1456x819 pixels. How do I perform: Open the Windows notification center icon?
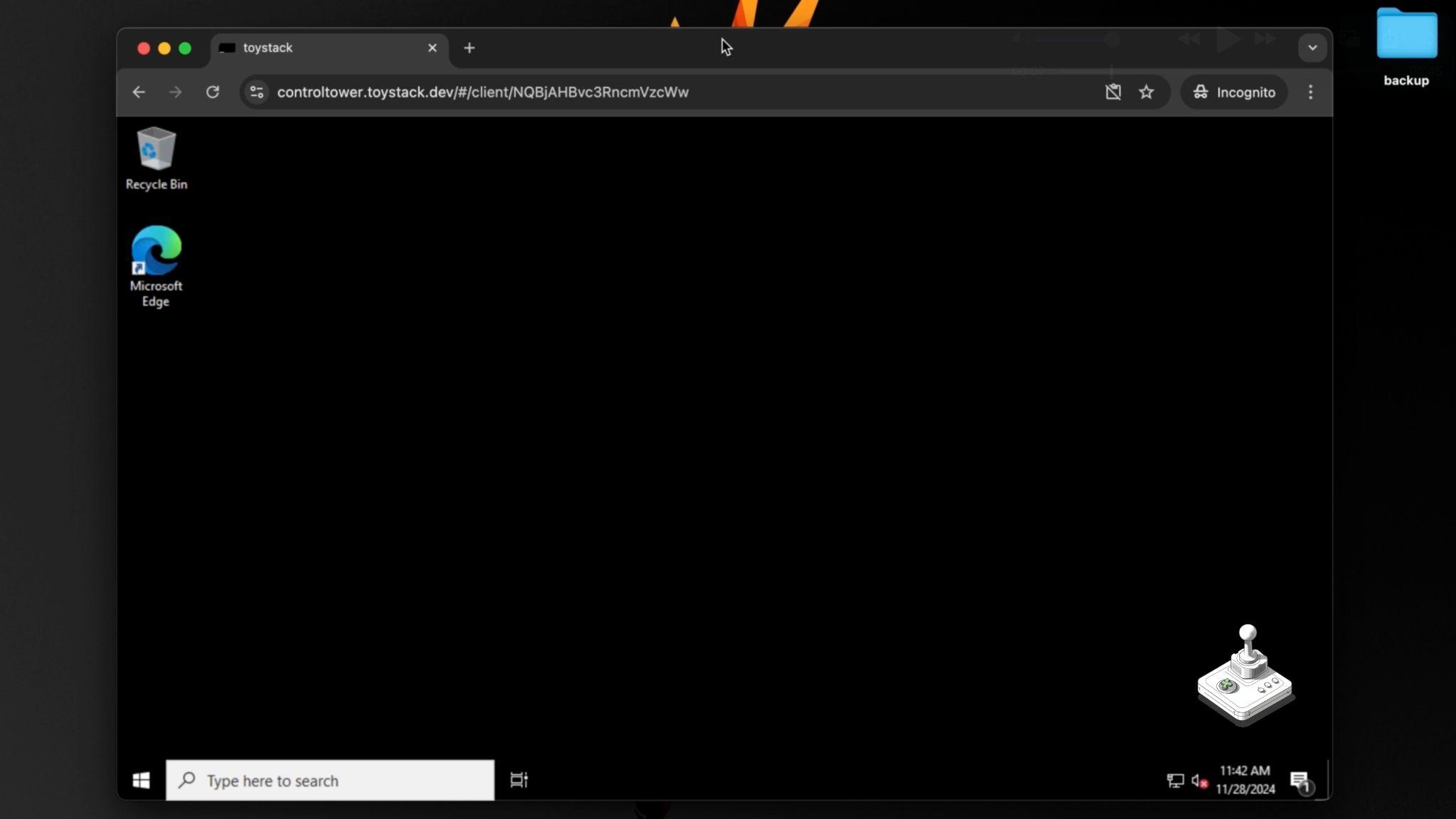tap(1300, 781)
